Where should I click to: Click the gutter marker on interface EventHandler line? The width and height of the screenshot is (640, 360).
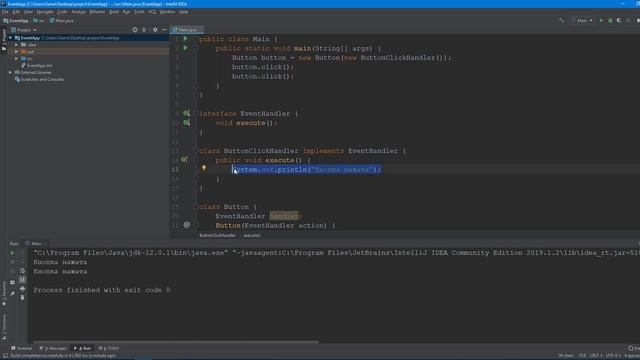click(187, 113)
